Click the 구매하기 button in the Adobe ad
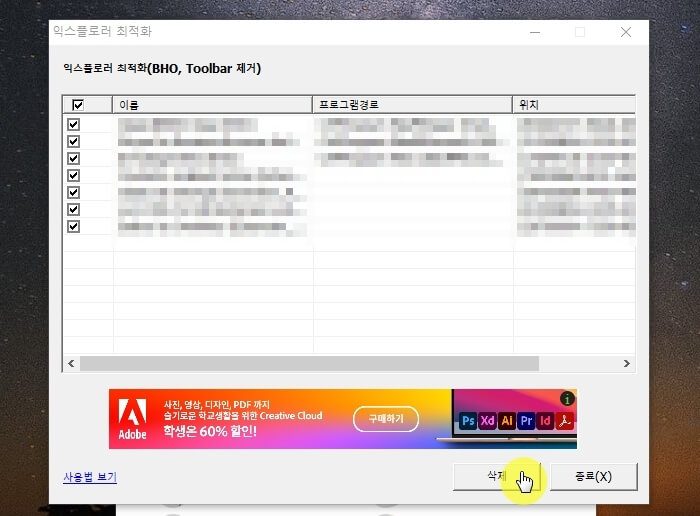The width and height of the screenshot is (700, 516). tap(386, 419)
